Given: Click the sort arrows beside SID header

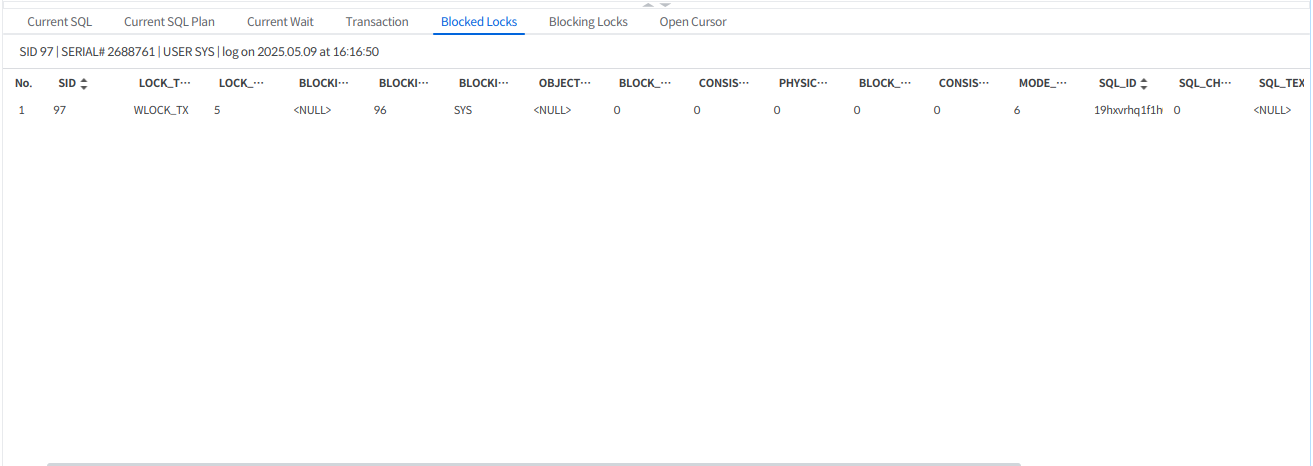Looking at the screenshot, I should [84, 84].
